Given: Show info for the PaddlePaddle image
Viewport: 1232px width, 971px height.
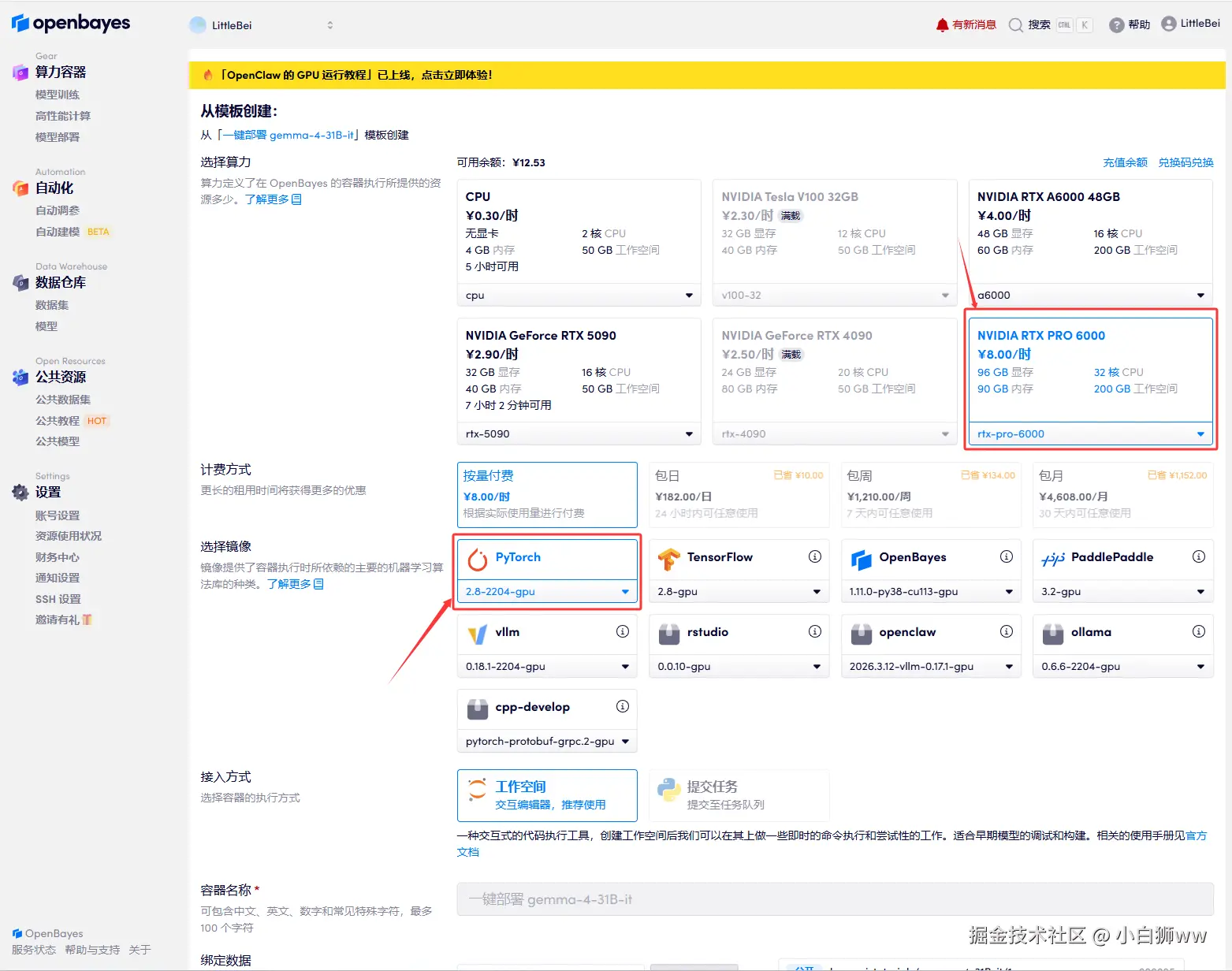Looking at the screenshot, I should pos(1199,556).
